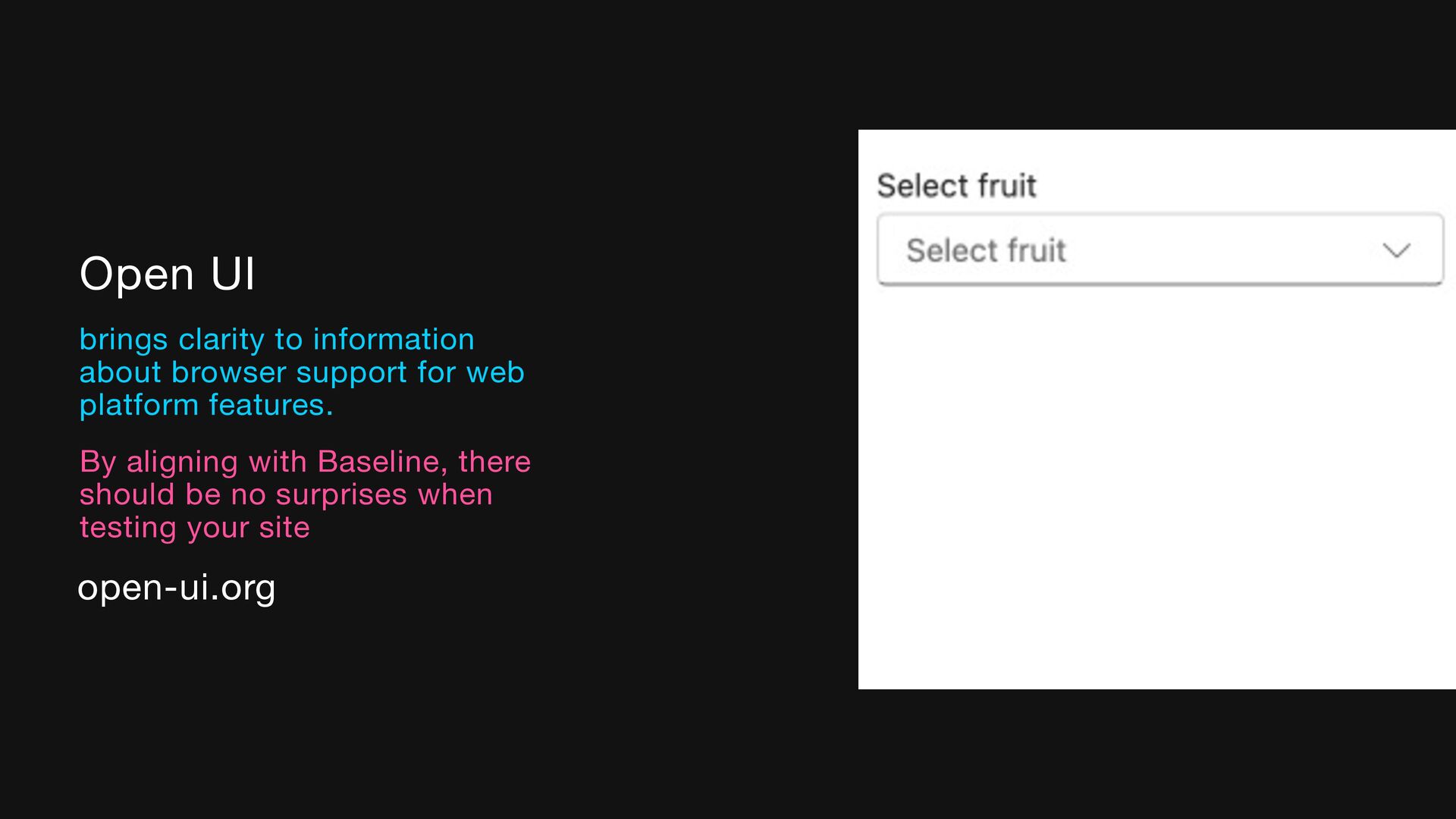Click the line 'brings clarity to information'
This screenshot has height=819, width=1456.
(x=277, y=340)
